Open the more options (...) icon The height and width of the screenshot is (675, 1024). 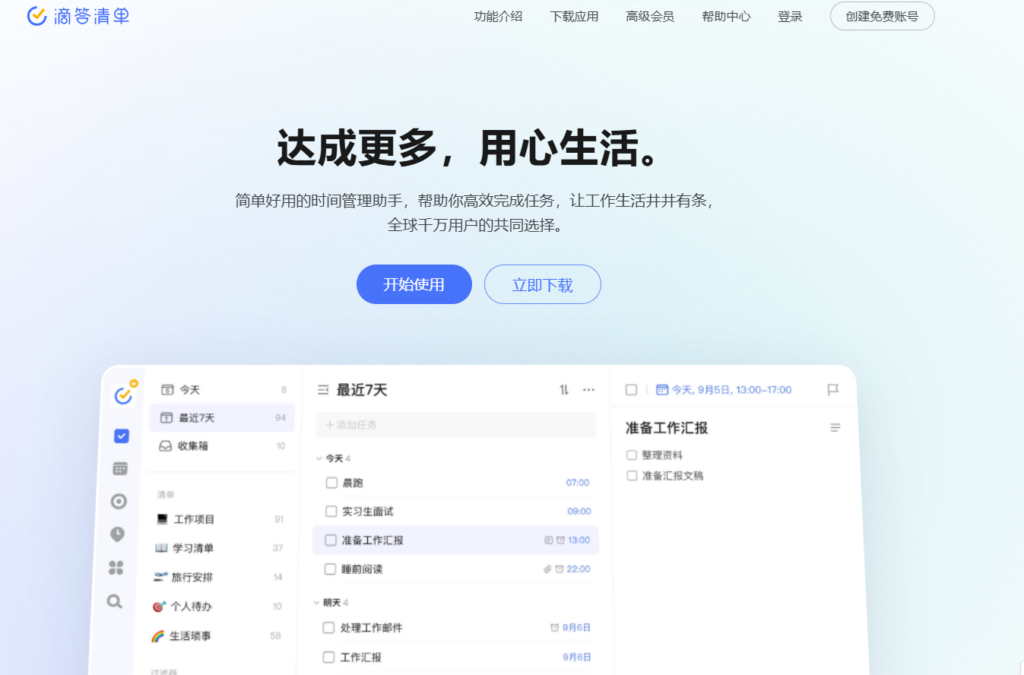(588, 390)
